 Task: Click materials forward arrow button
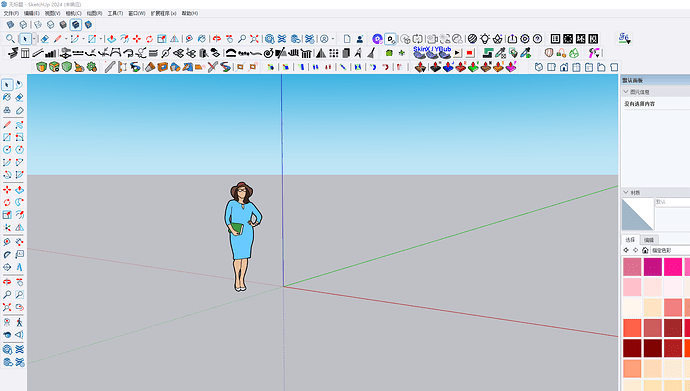[635, 250]
